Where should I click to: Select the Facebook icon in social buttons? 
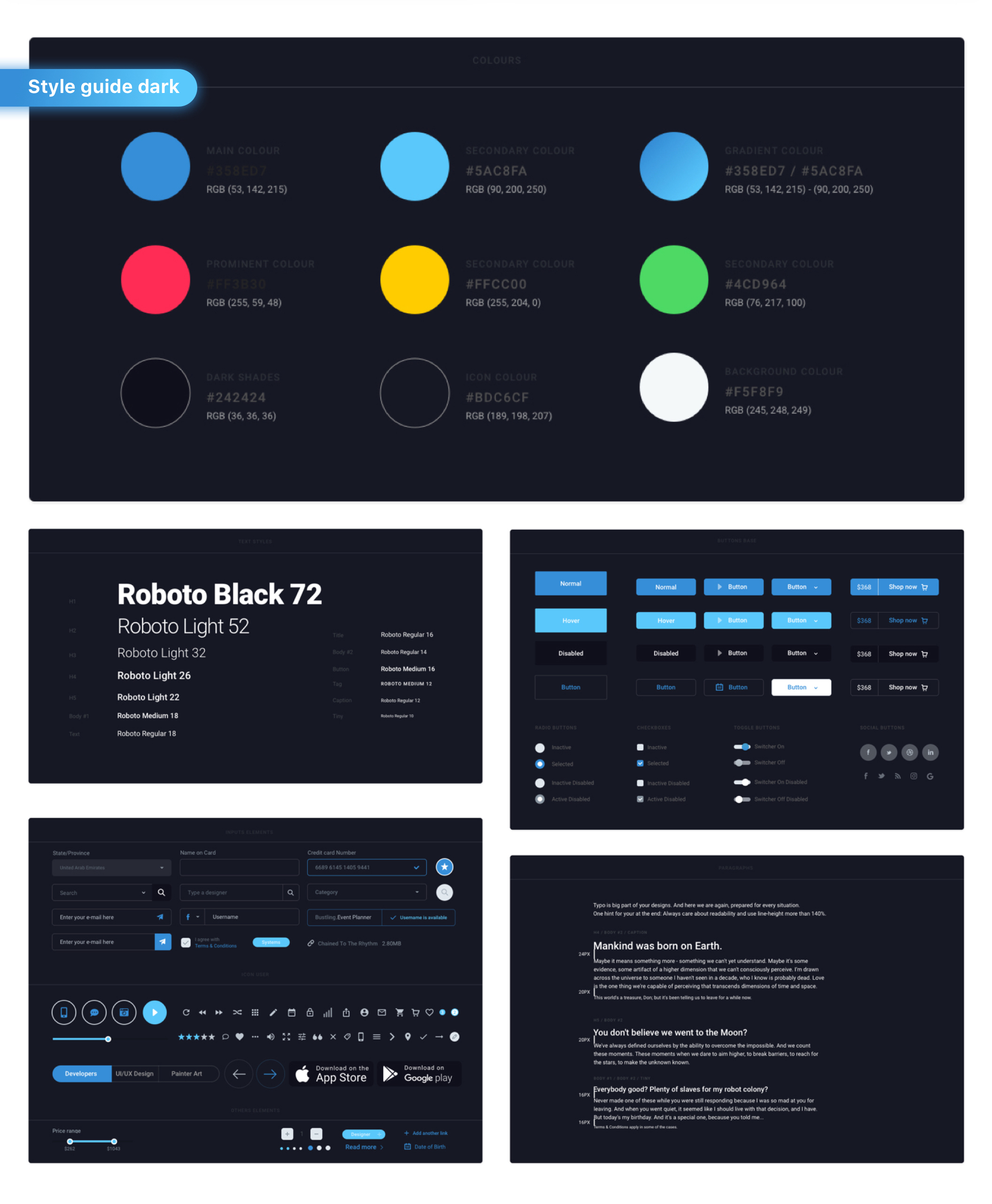[x=868, y=753]
